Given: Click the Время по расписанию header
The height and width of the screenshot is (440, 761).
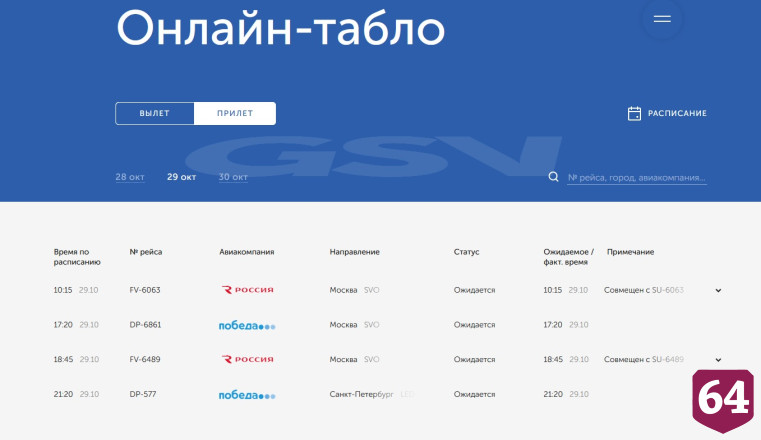Looking at the screenshot, I should [77, 257].
